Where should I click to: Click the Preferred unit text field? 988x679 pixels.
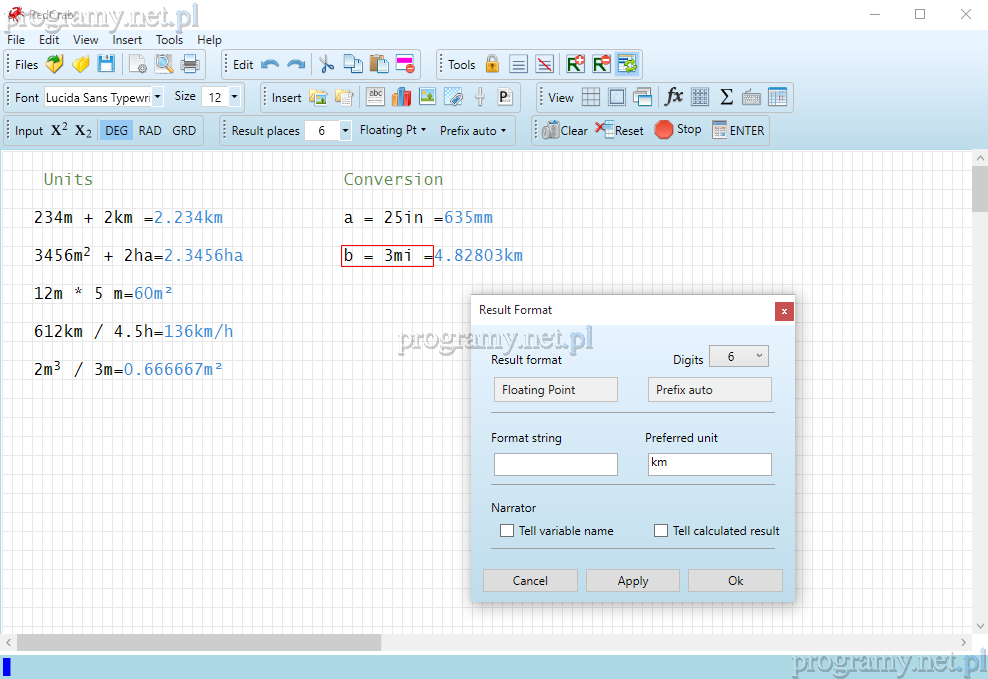[x=709, y=463]
